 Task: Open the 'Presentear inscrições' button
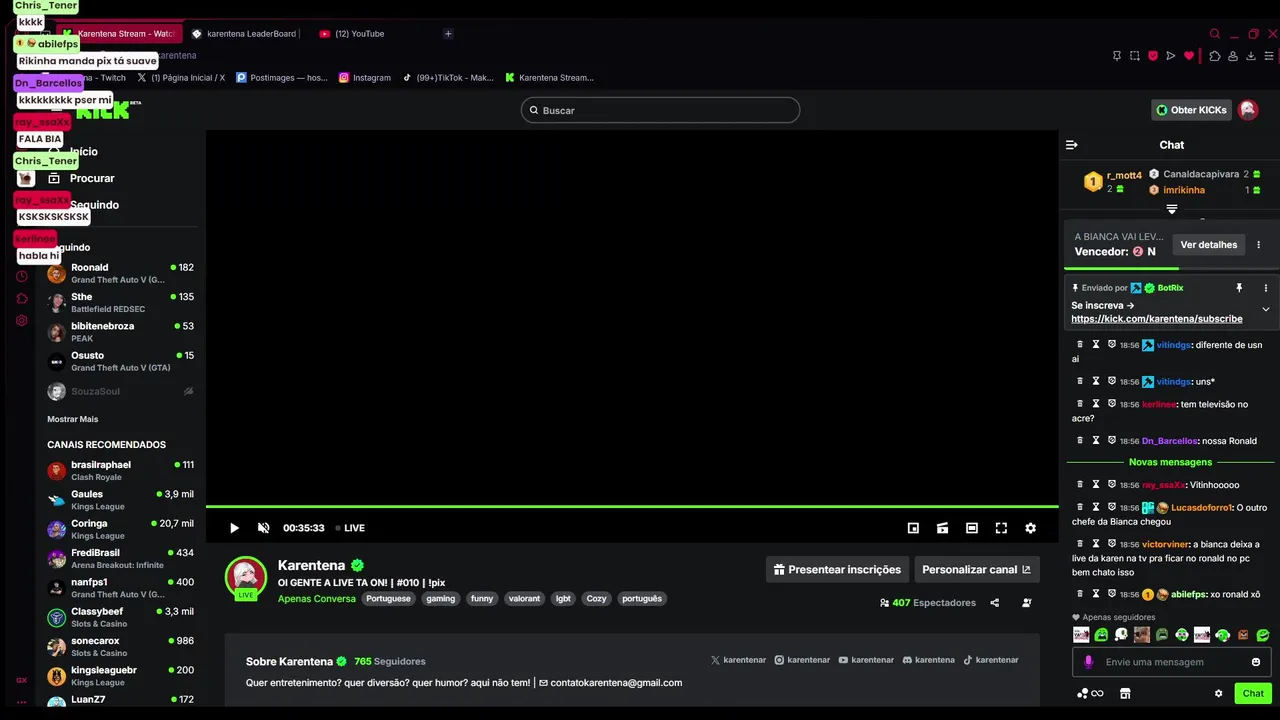coord(838,569)
